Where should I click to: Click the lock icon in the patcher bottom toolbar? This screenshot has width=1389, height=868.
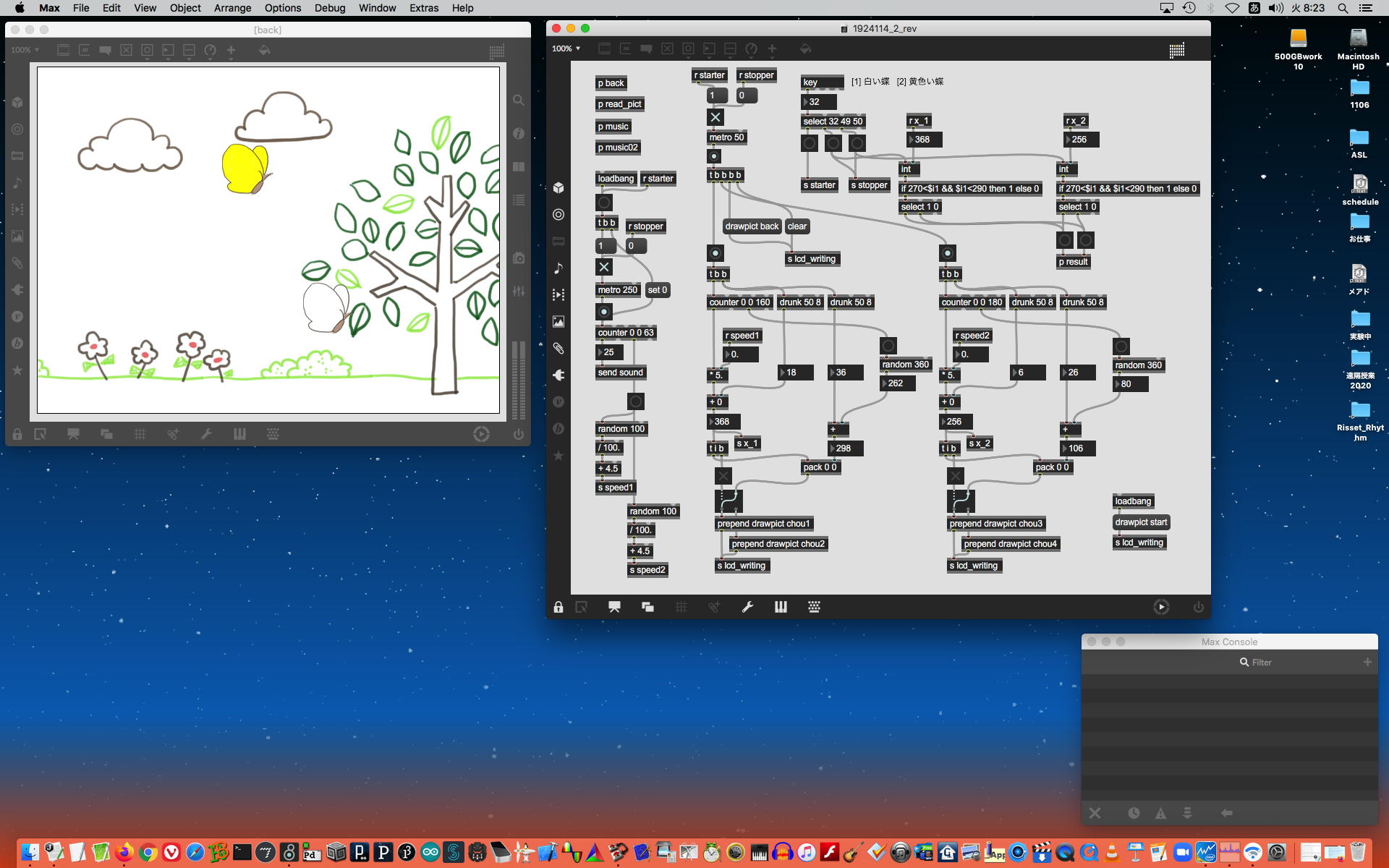(558, 608)
